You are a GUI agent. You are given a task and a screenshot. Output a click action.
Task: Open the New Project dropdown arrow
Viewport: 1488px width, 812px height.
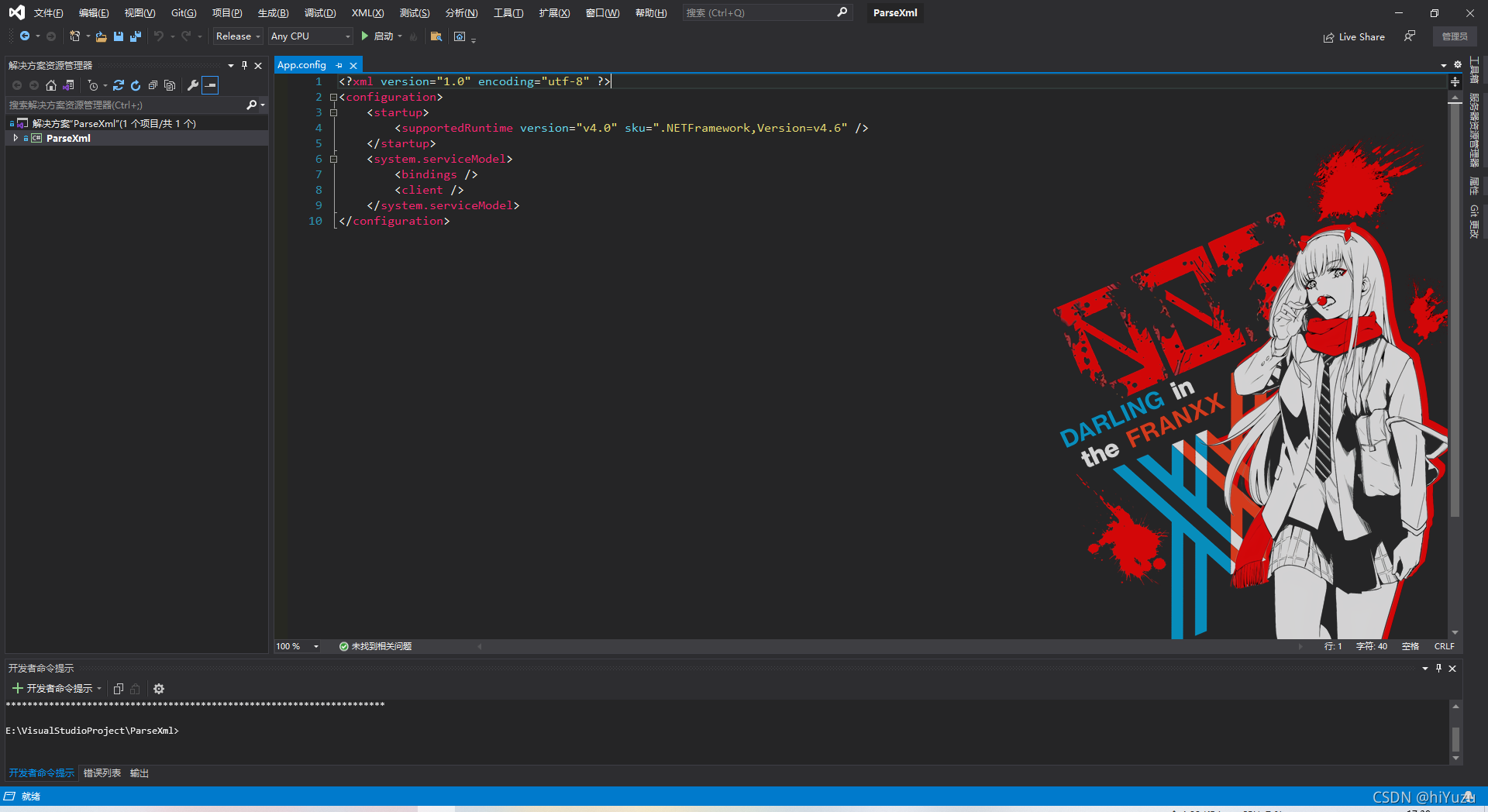click(x=88, y=36)
